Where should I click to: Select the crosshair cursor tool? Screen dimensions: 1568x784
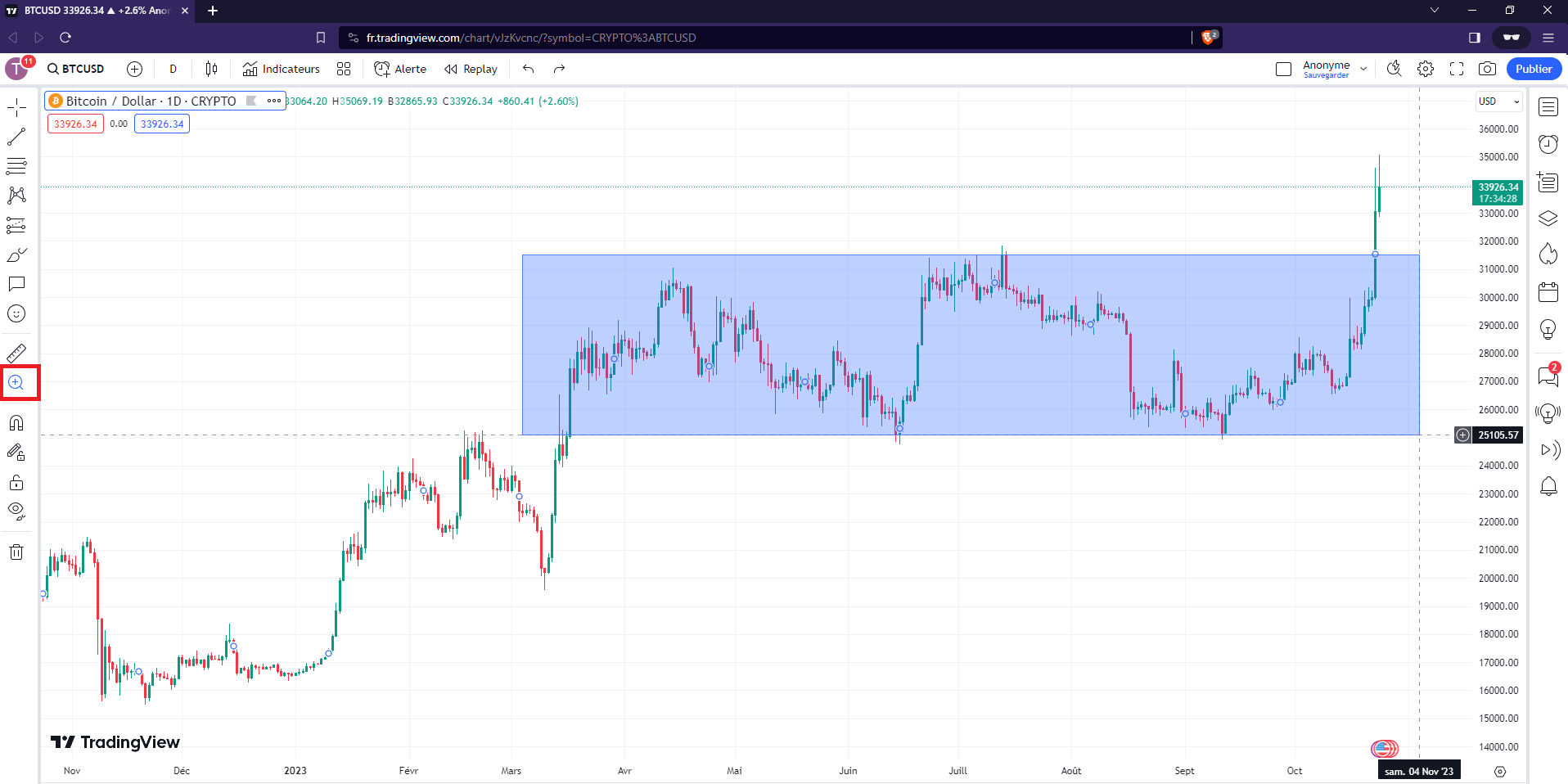pos(16,107)
